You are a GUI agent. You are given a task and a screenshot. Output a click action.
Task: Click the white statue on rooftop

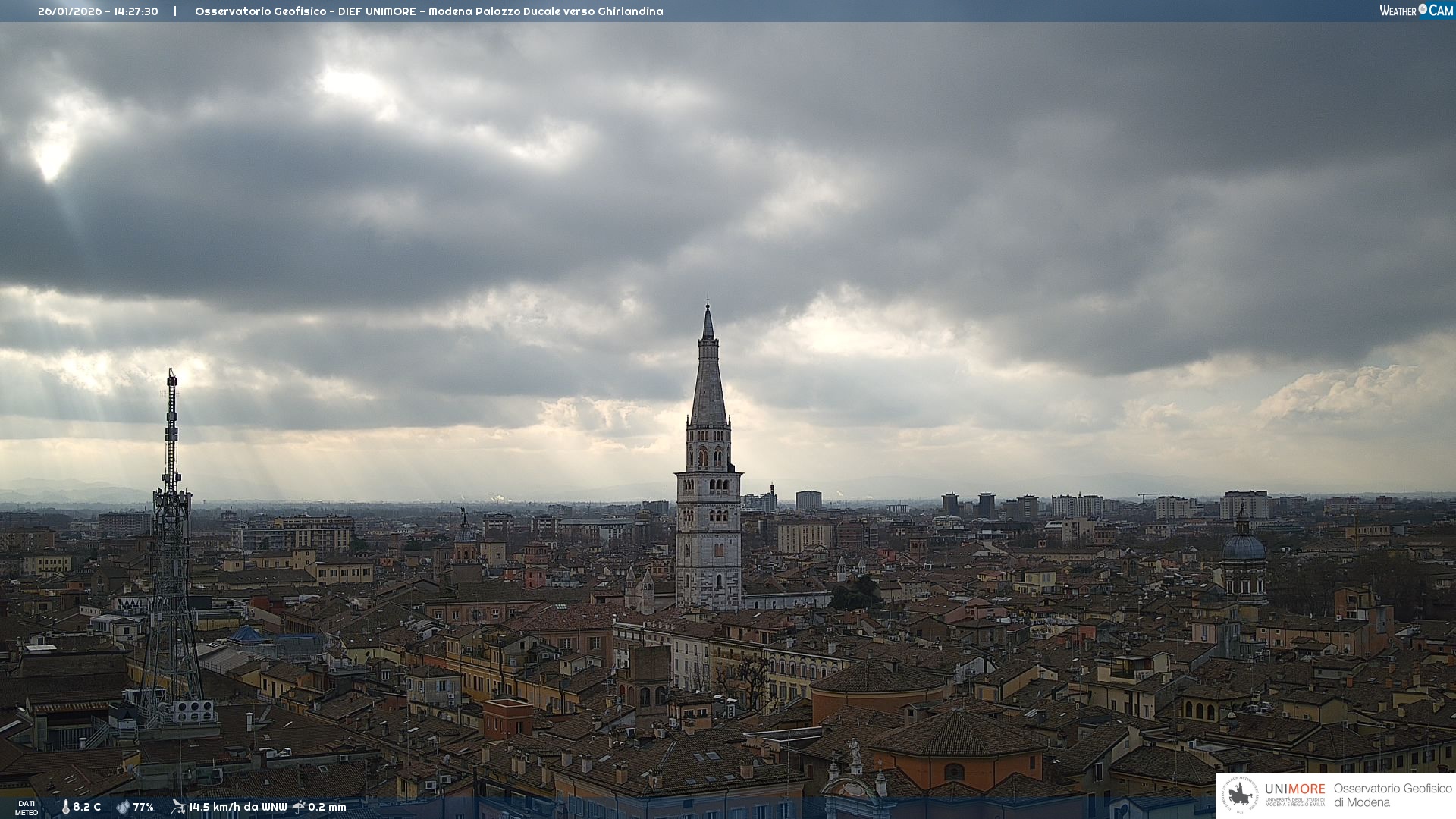pyautogui.click(x=855, y=751)
